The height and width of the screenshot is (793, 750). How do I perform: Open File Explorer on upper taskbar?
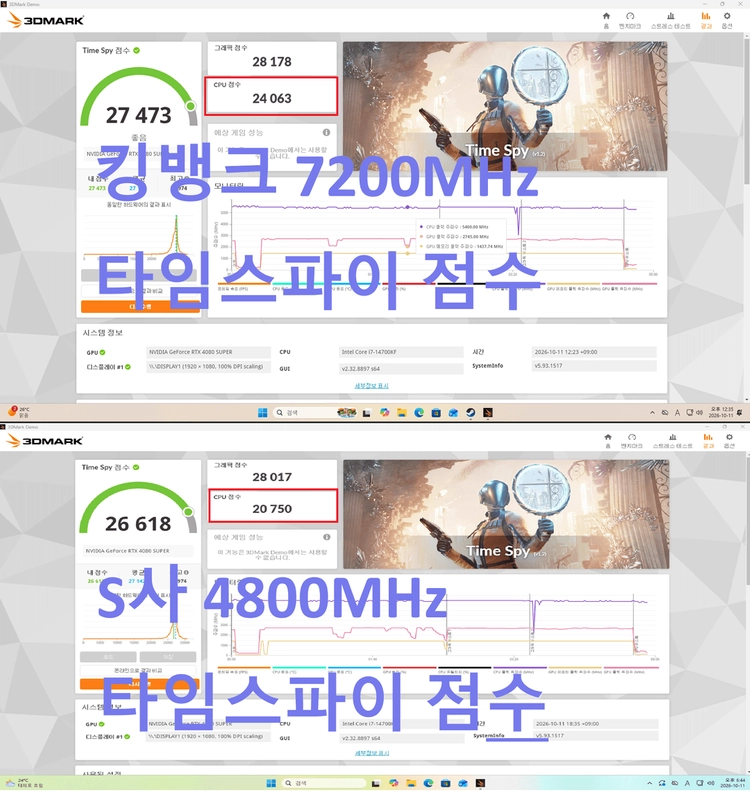pyautogui.click(x=402, y=413)
